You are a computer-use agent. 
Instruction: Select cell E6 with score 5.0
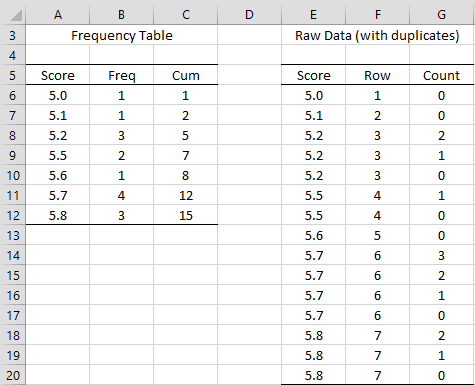pyautogui.click(x=313, y=95)
